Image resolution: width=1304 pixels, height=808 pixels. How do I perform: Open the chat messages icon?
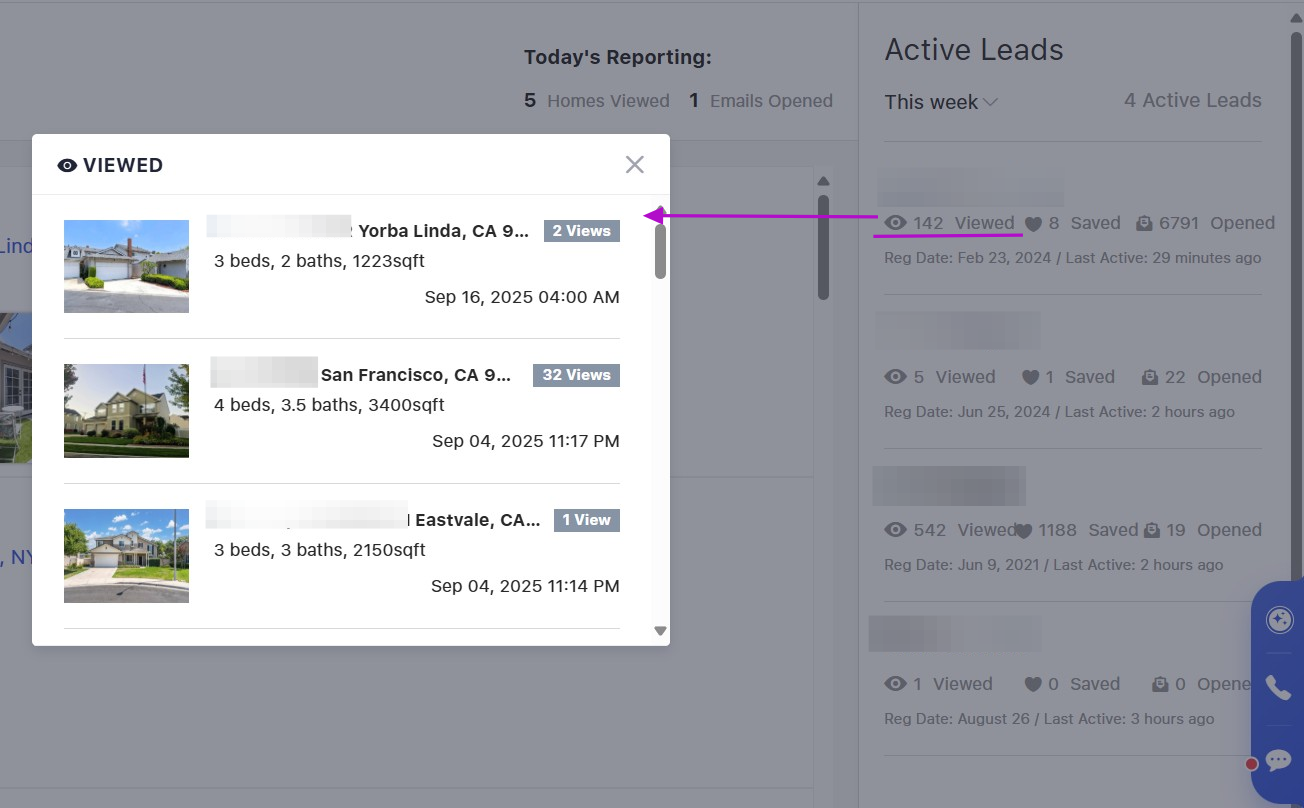click(x=1278, y=760)
